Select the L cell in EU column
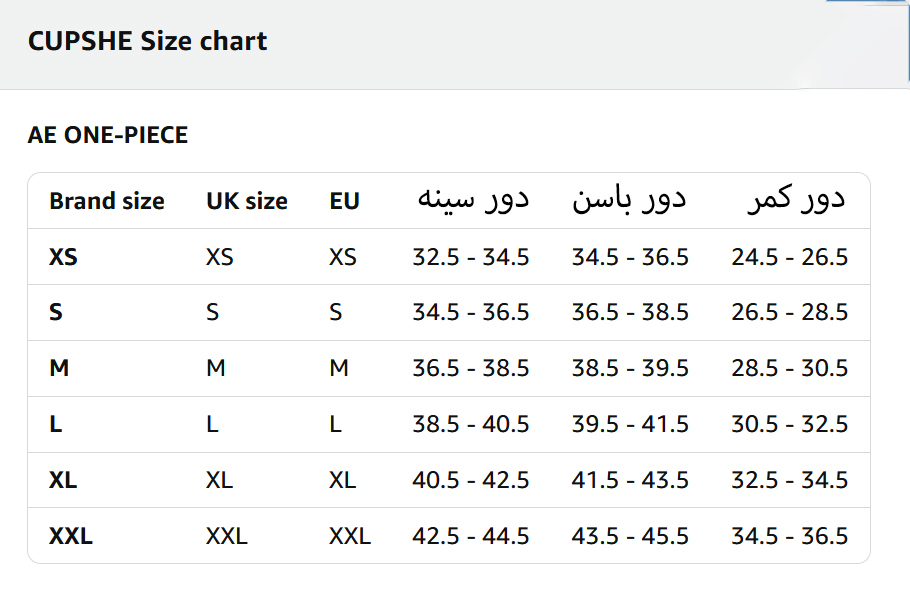Screen dimensions: 910x590 (335, 424)
